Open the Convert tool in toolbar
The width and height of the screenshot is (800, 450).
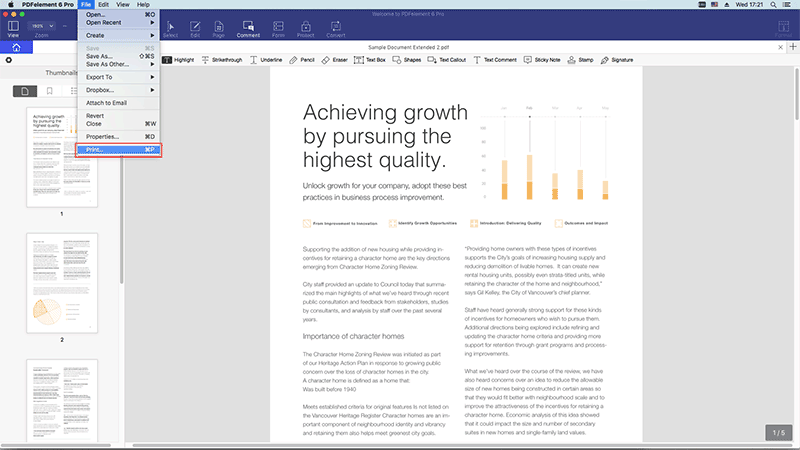[336, 29]
